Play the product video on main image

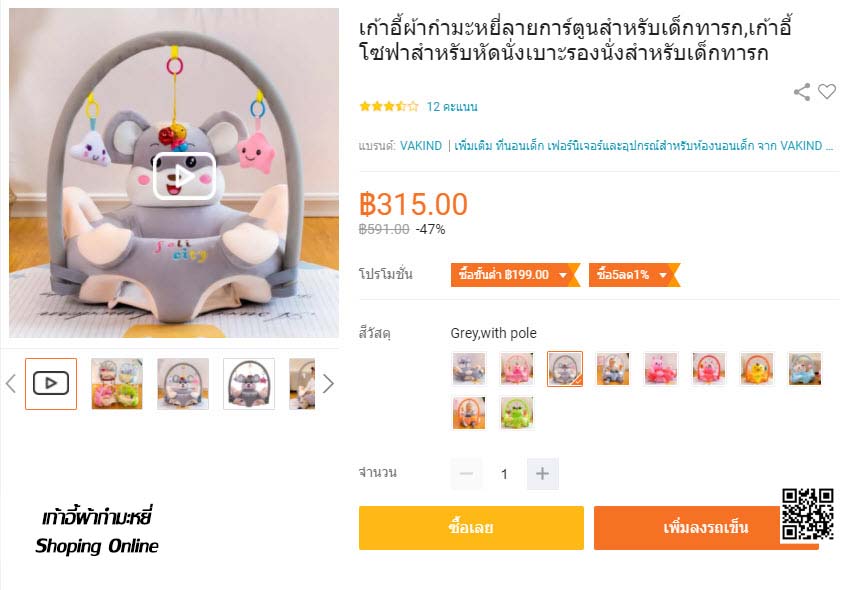(184, 176)
